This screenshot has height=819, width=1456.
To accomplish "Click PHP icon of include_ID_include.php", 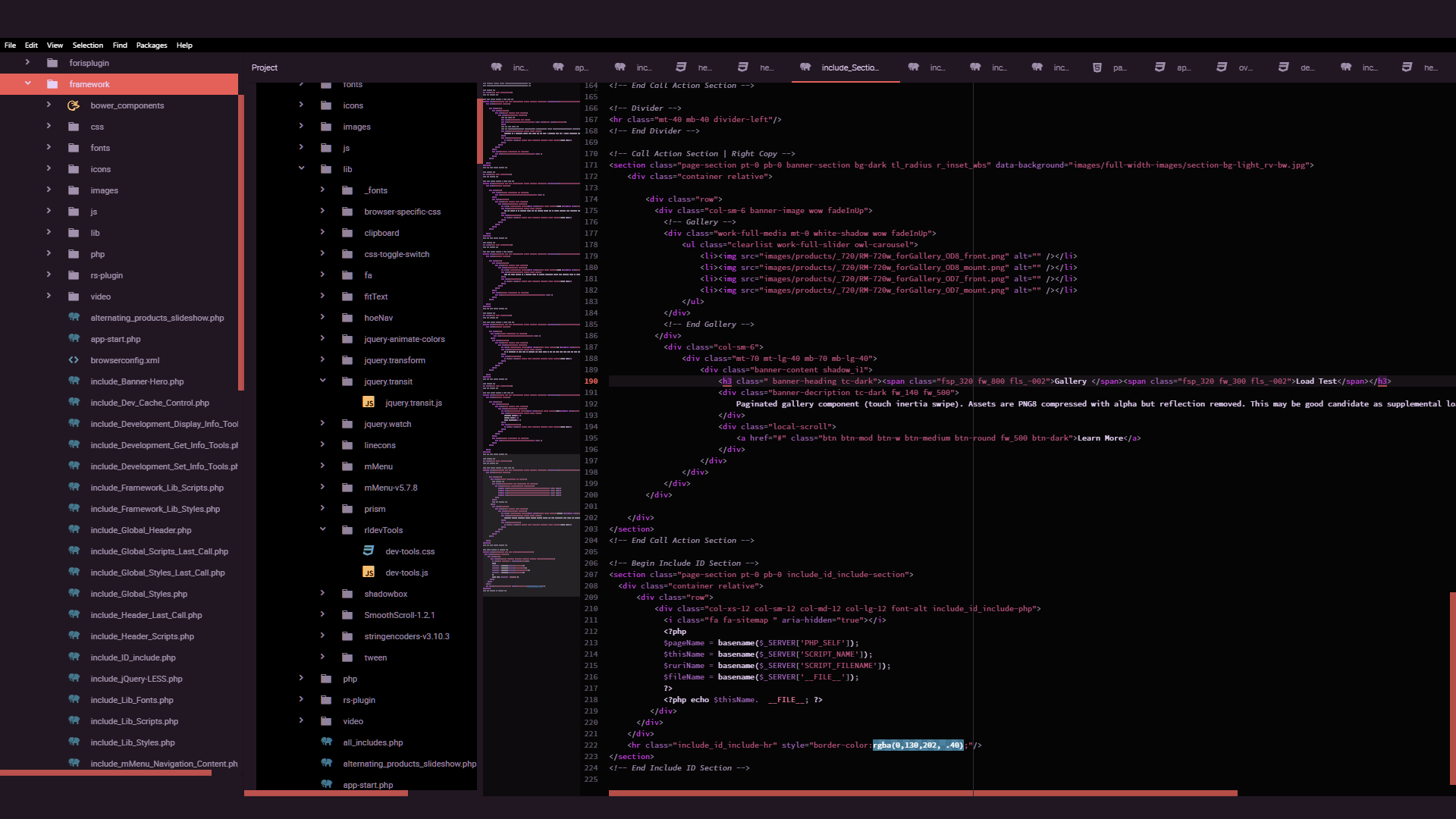I will coord(74,657).
